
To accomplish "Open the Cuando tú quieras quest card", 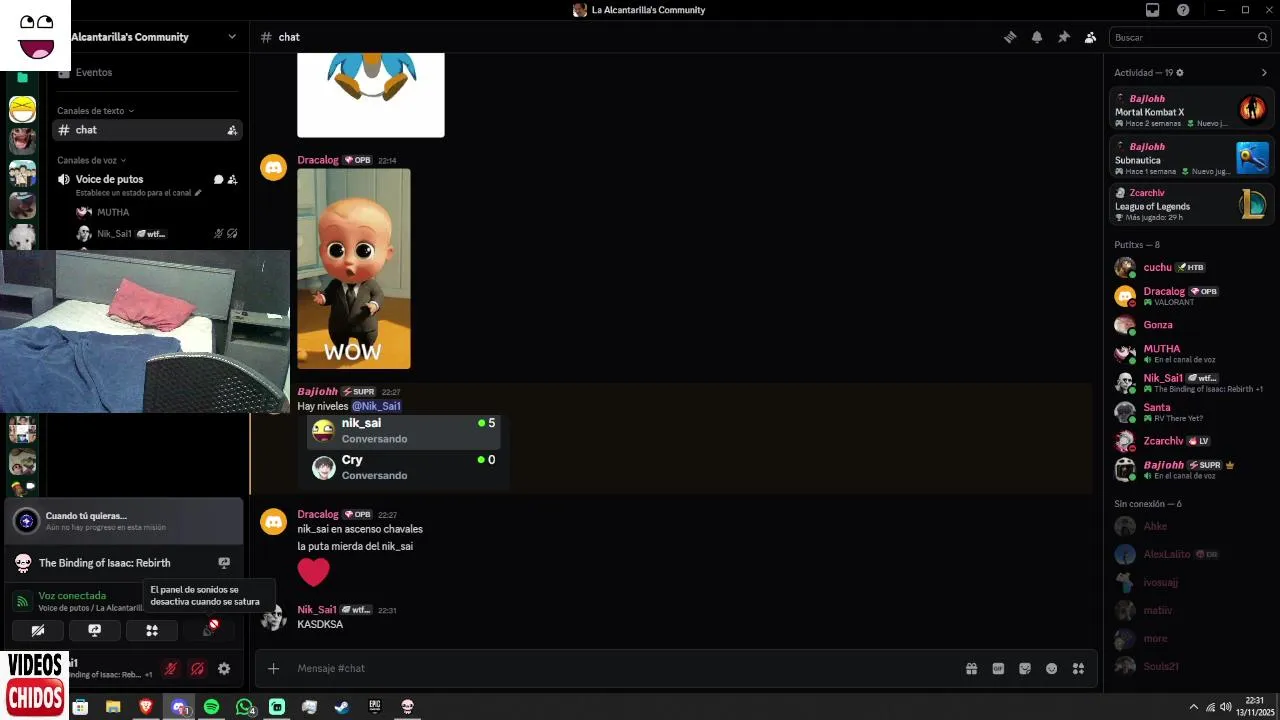I will coord(124,521).
